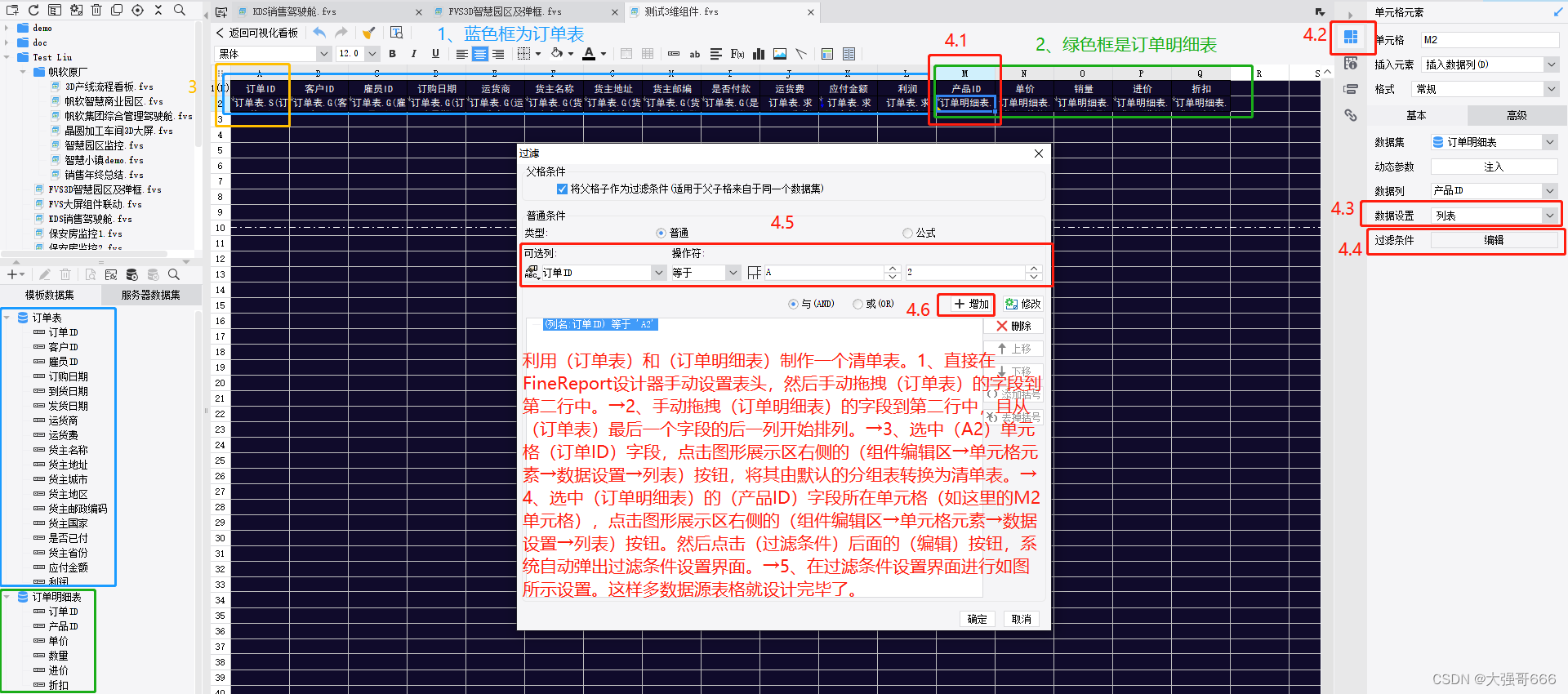Viewport: 1568px width, 694px height.
Task: Click the 过滤条件 编辑 button
Action: pyautogui.click(x=1494, y=240)
